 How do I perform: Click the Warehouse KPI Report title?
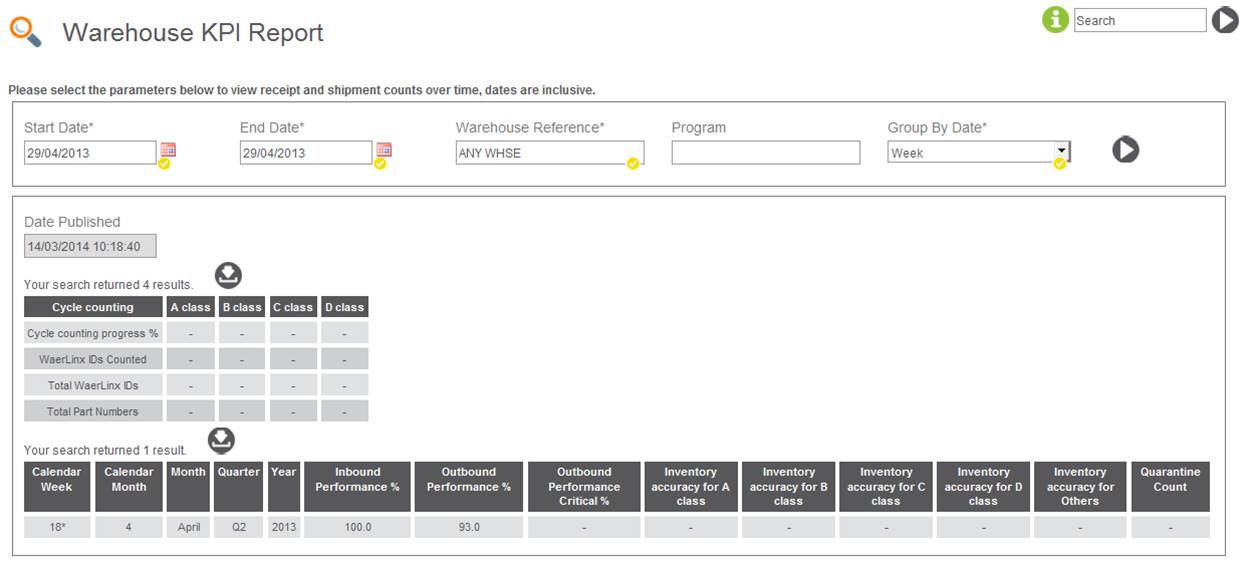point(193,33)
